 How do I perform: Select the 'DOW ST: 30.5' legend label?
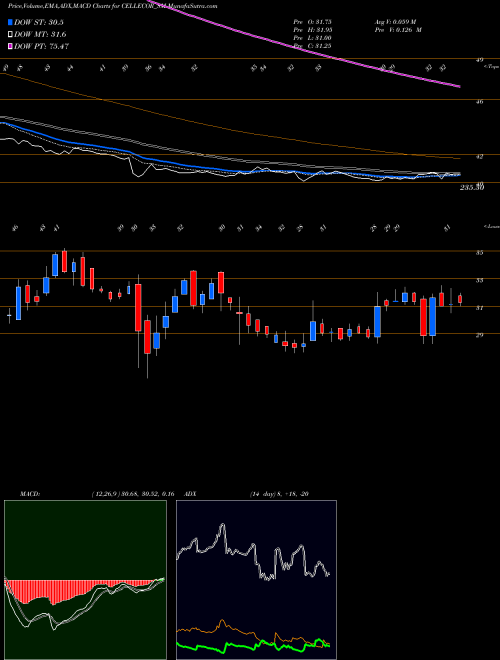pyautogui.click(x=39, y=23)
